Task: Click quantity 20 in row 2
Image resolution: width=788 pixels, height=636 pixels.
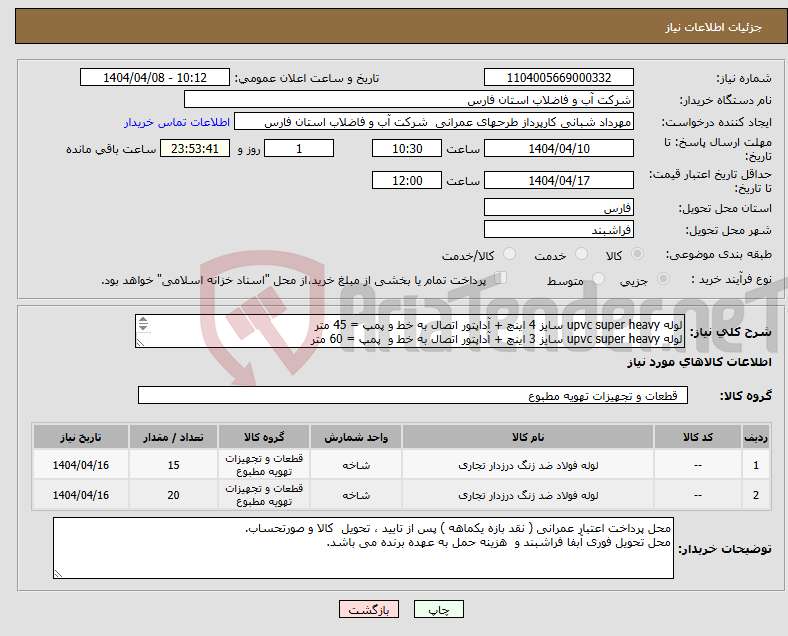Action: (x=173, y=495)
